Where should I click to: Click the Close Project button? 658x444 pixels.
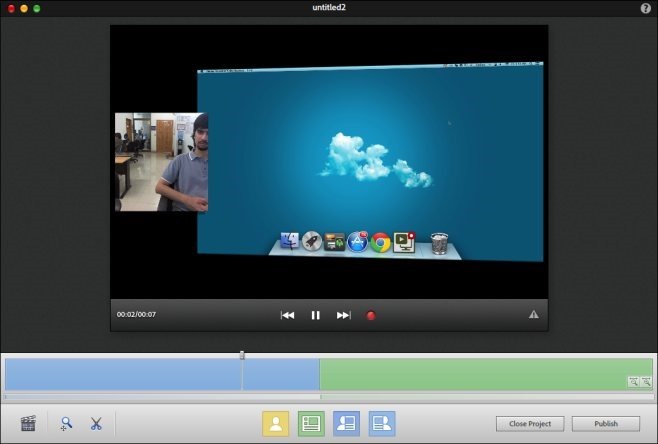530,423
